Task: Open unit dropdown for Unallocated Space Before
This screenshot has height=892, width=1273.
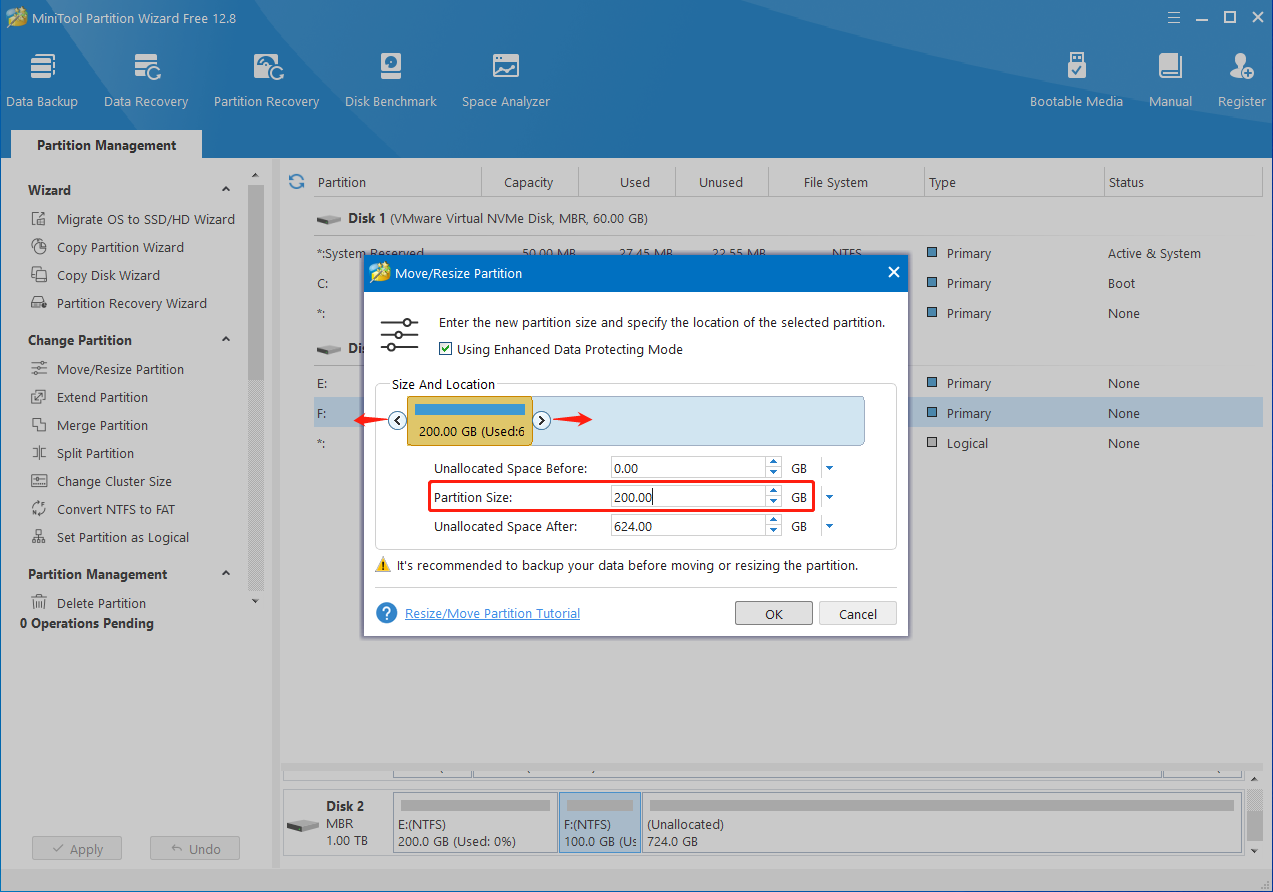Action: click(x=829, y=468)
